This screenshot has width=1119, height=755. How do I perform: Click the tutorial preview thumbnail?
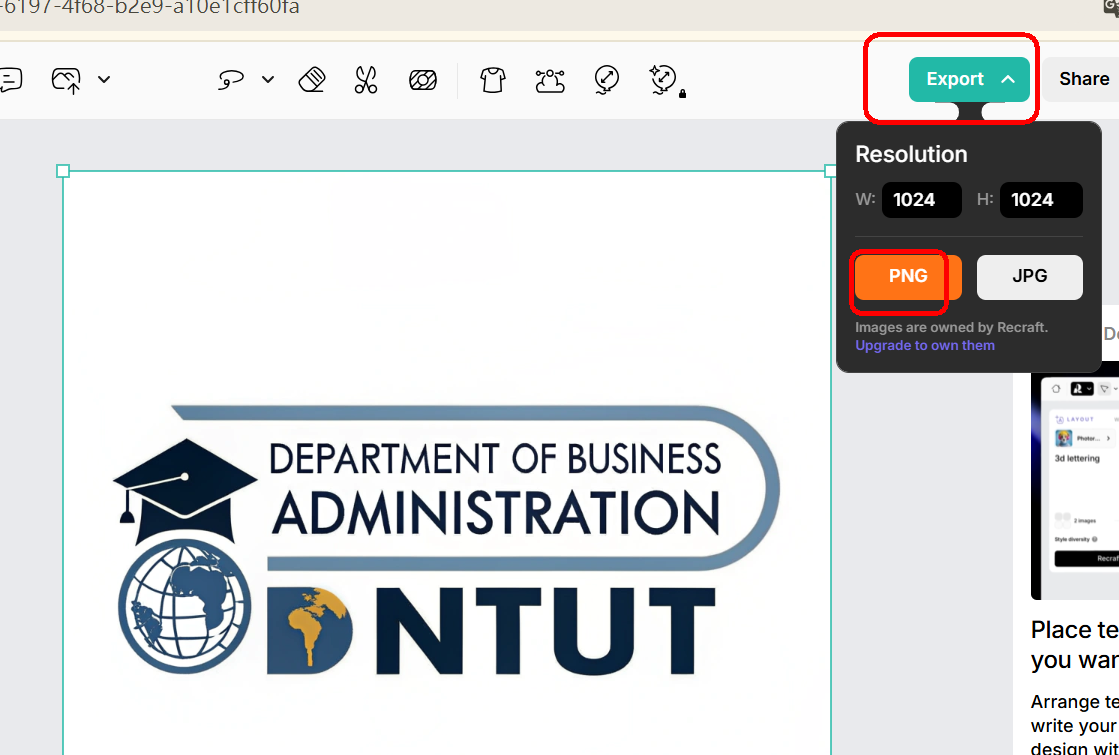(1075, 482)
